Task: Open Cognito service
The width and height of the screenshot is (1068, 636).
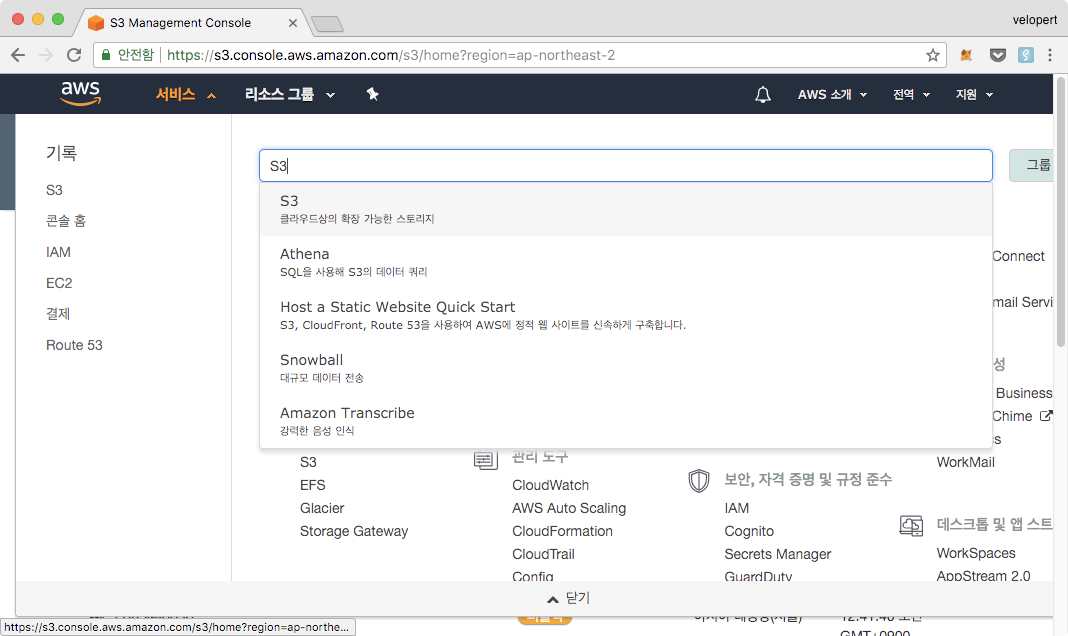Action: (749, 531)
